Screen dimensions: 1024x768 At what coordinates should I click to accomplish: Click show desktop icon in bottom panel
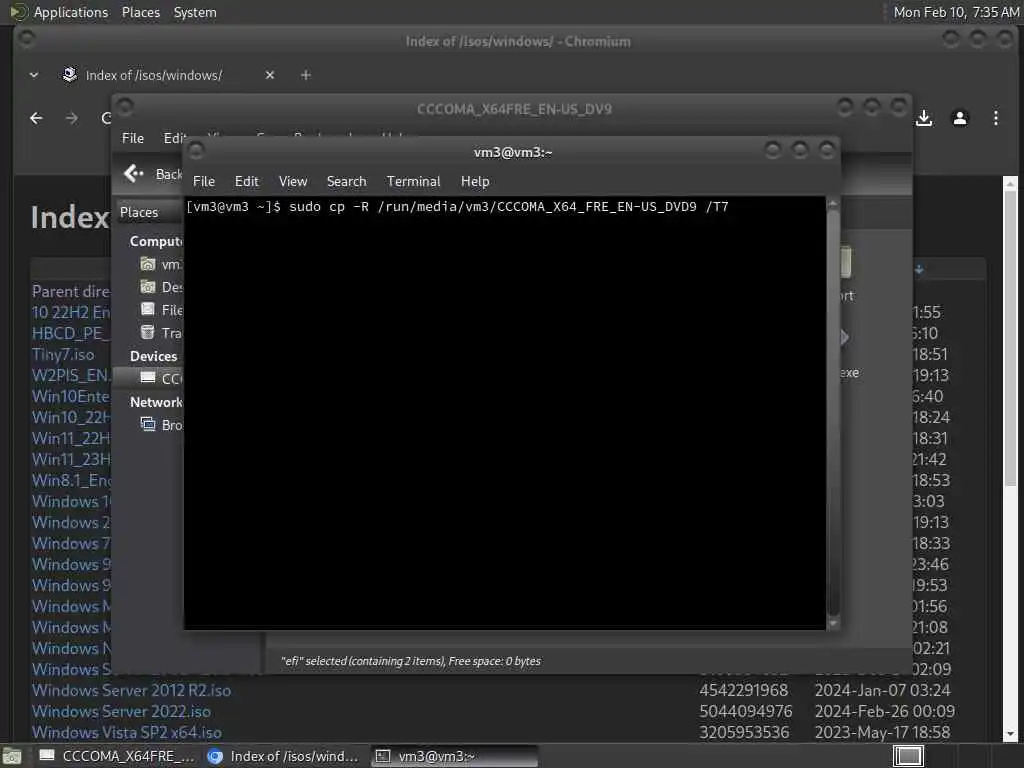click(x=12, y=756)
